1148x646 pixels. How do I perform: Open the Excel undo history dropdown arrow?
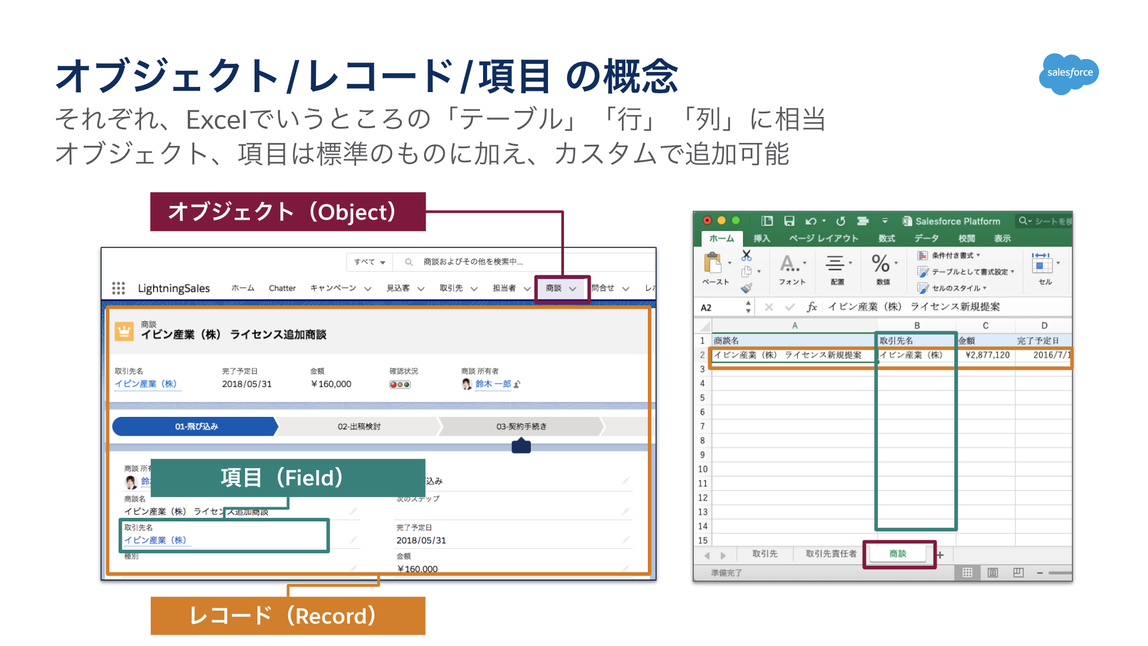[824, 220]
